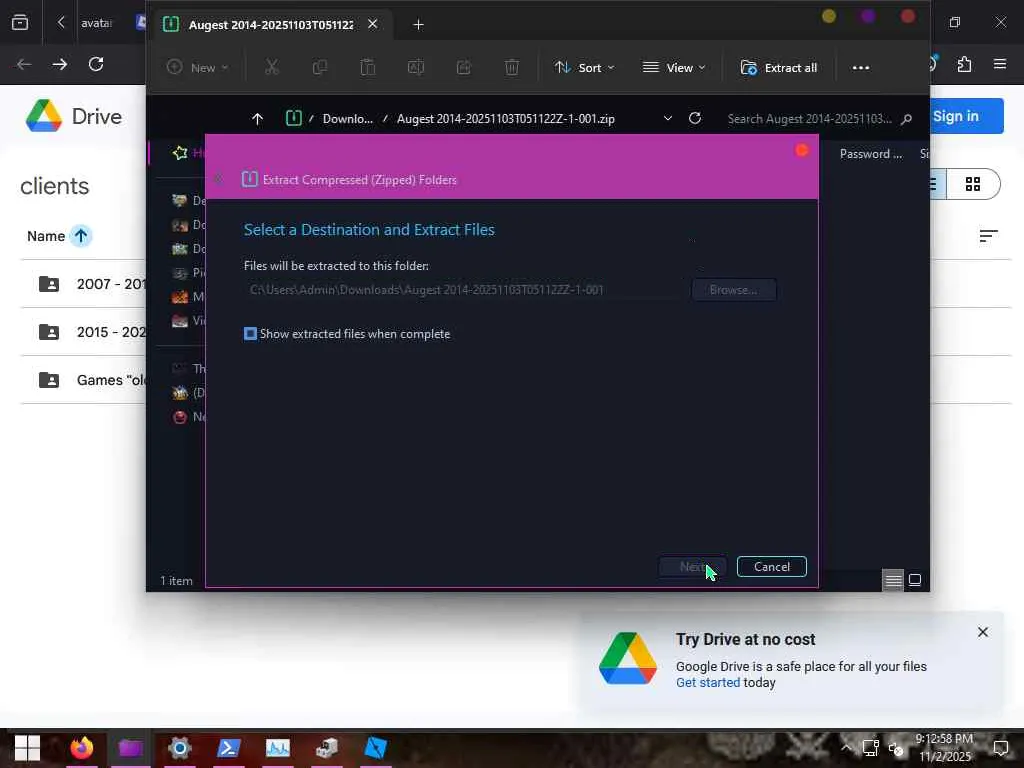Screen dimensions: 1024x768
Task: Show hidden system tray icons
Action: [x=846, y=748]
